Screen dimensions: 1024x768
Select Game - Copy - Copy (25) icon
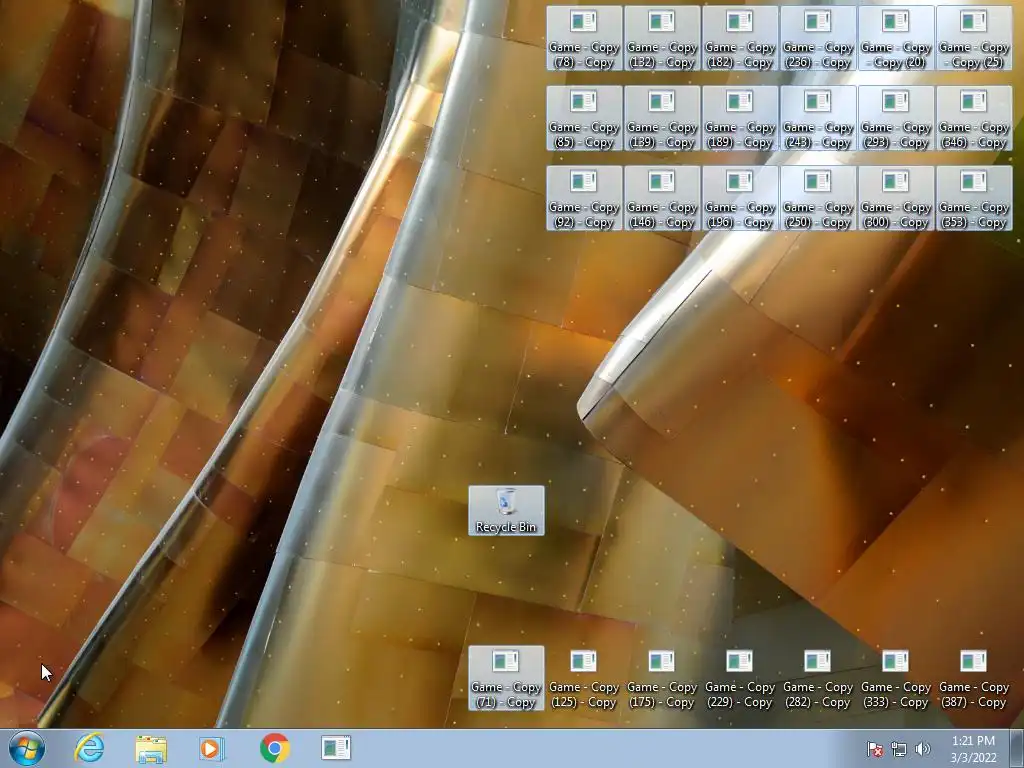tap(974, 38)
